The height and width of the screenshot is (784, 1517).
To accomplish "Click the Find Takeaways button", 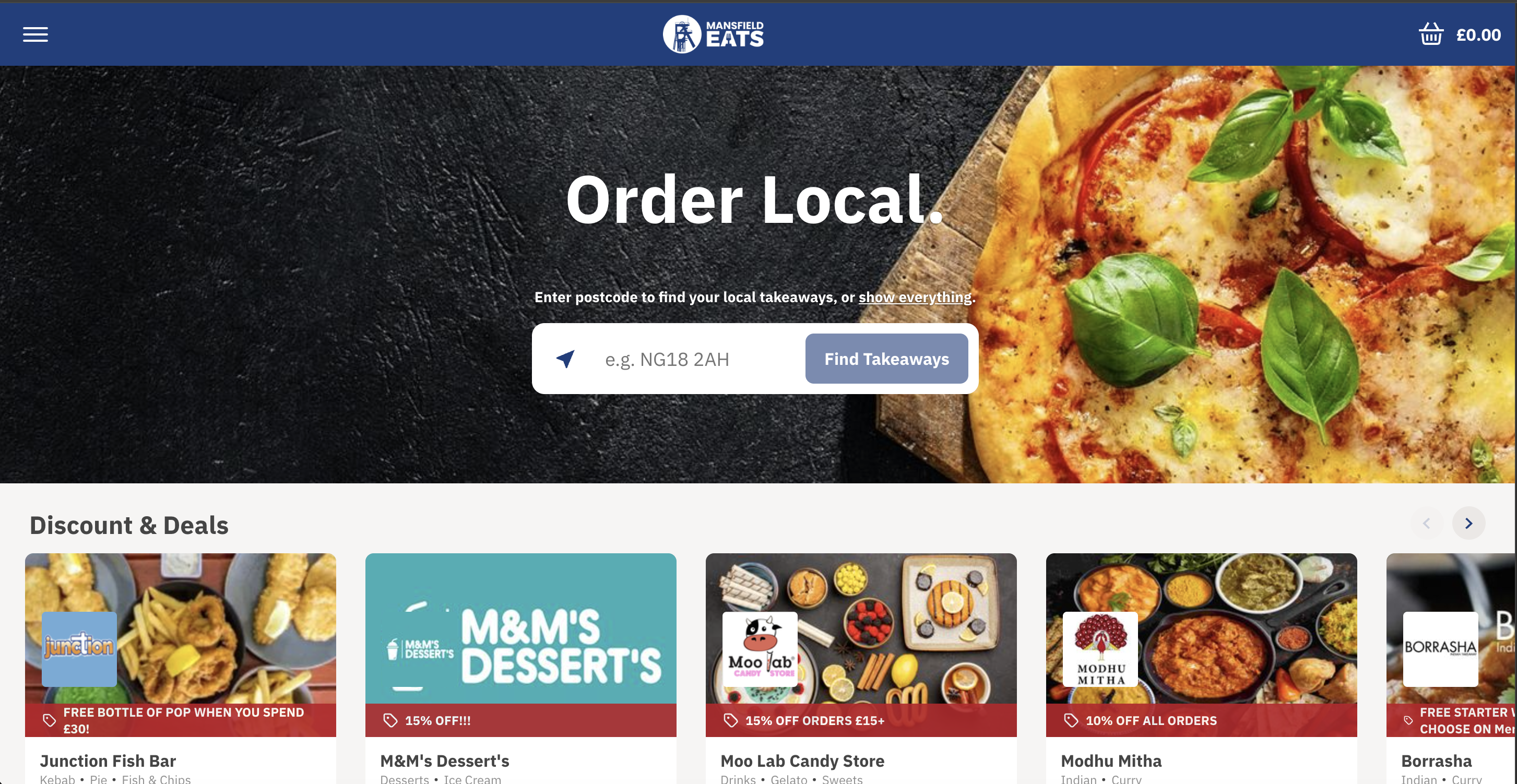I will pyautogui.click(x=886, y=359).
